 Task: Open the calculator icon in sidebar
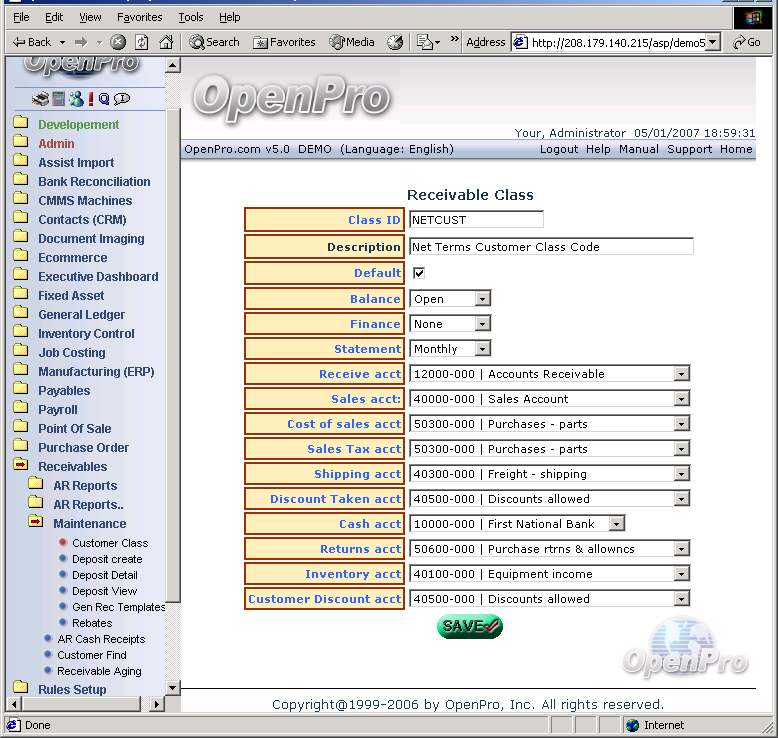58,99
